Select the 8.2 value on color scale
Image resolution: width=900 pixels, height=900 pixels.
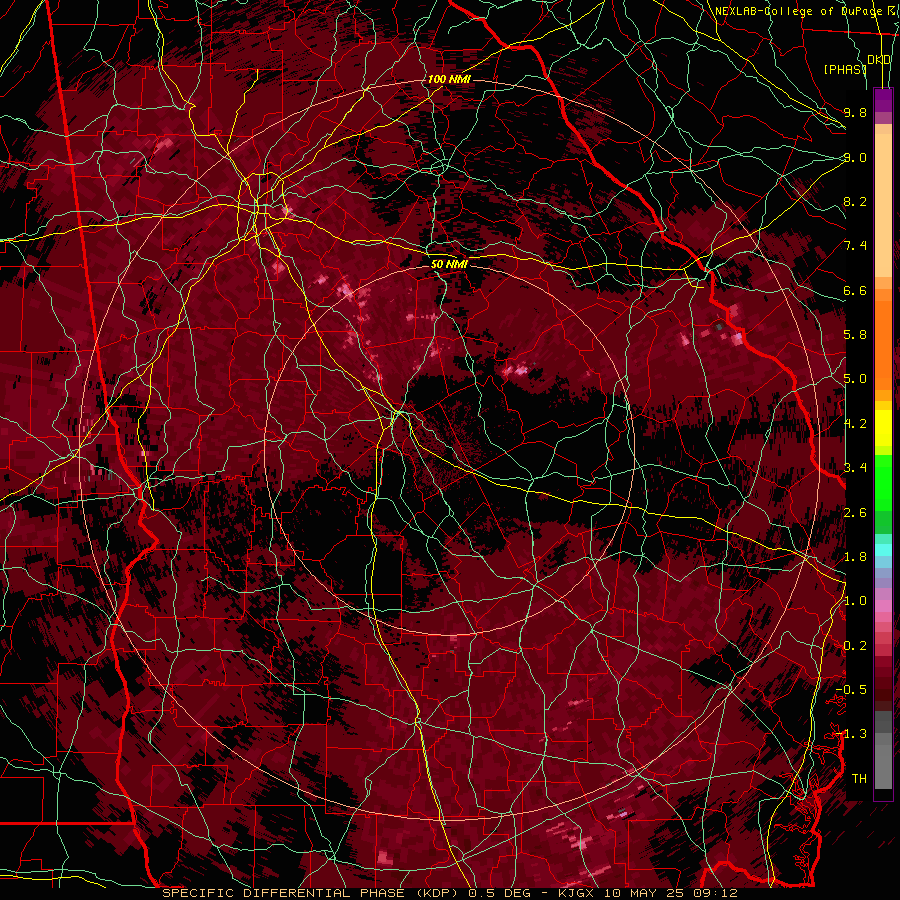(x=855, y=201)
